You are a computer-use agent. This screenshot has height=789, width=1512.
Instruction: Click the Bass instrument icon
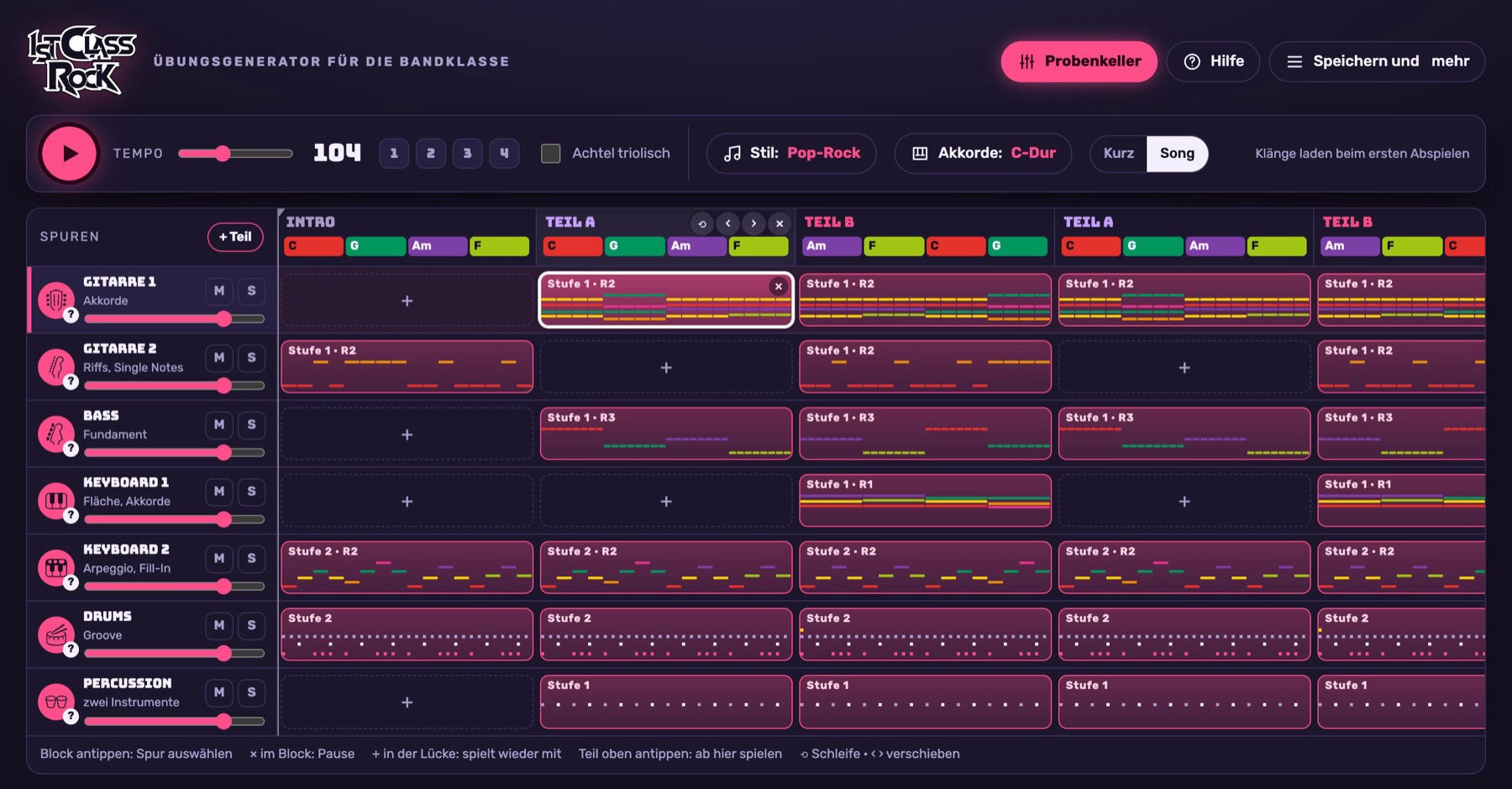pyautogui.click(x=55, y=434)
